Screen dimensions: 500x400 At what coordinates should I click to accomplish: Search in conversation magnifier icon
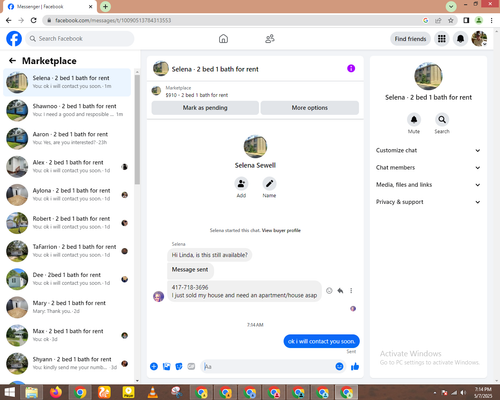442,120
